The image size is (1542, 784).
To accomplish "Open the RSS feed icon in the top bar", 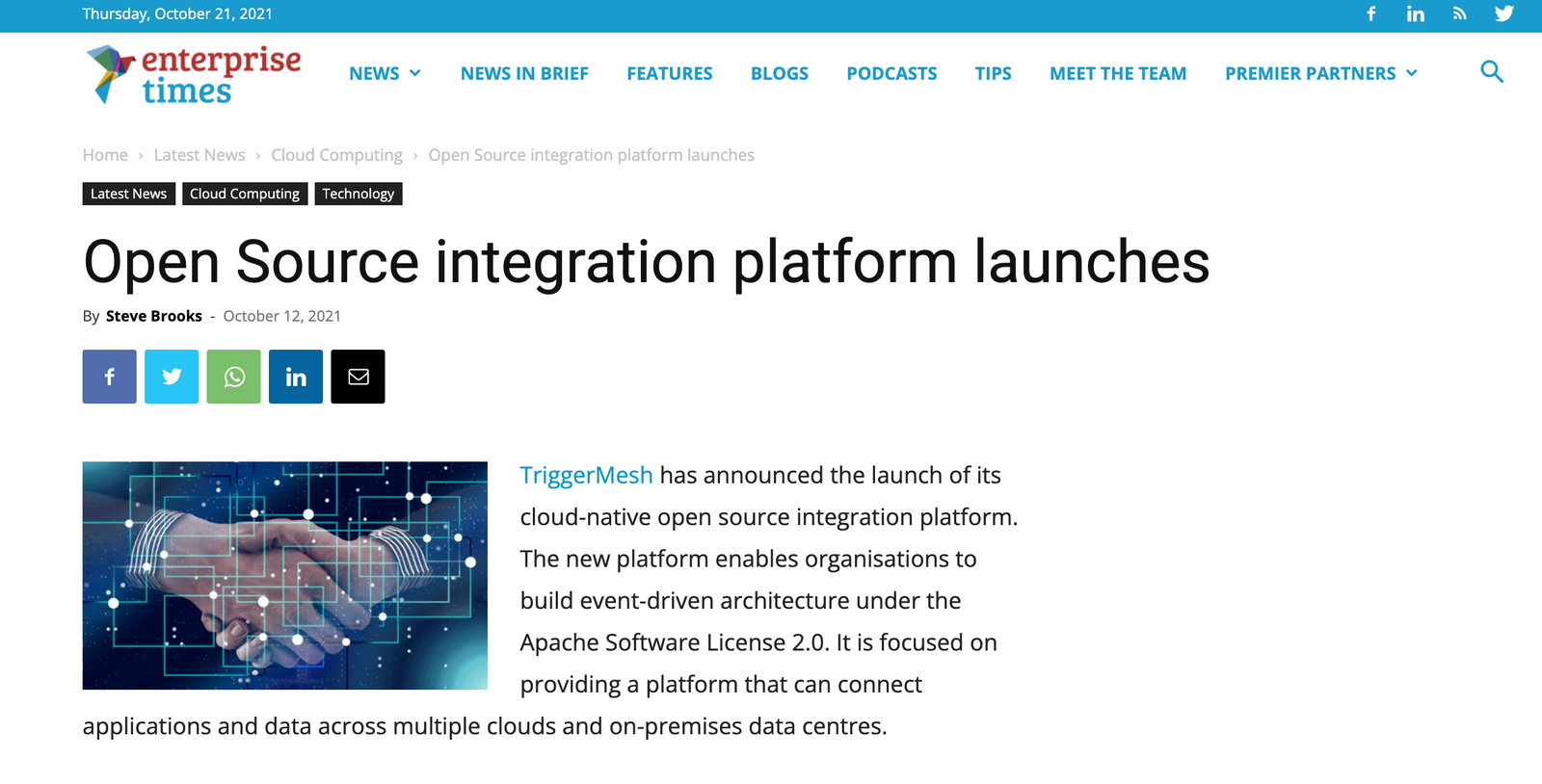I will coord(1459,13).
